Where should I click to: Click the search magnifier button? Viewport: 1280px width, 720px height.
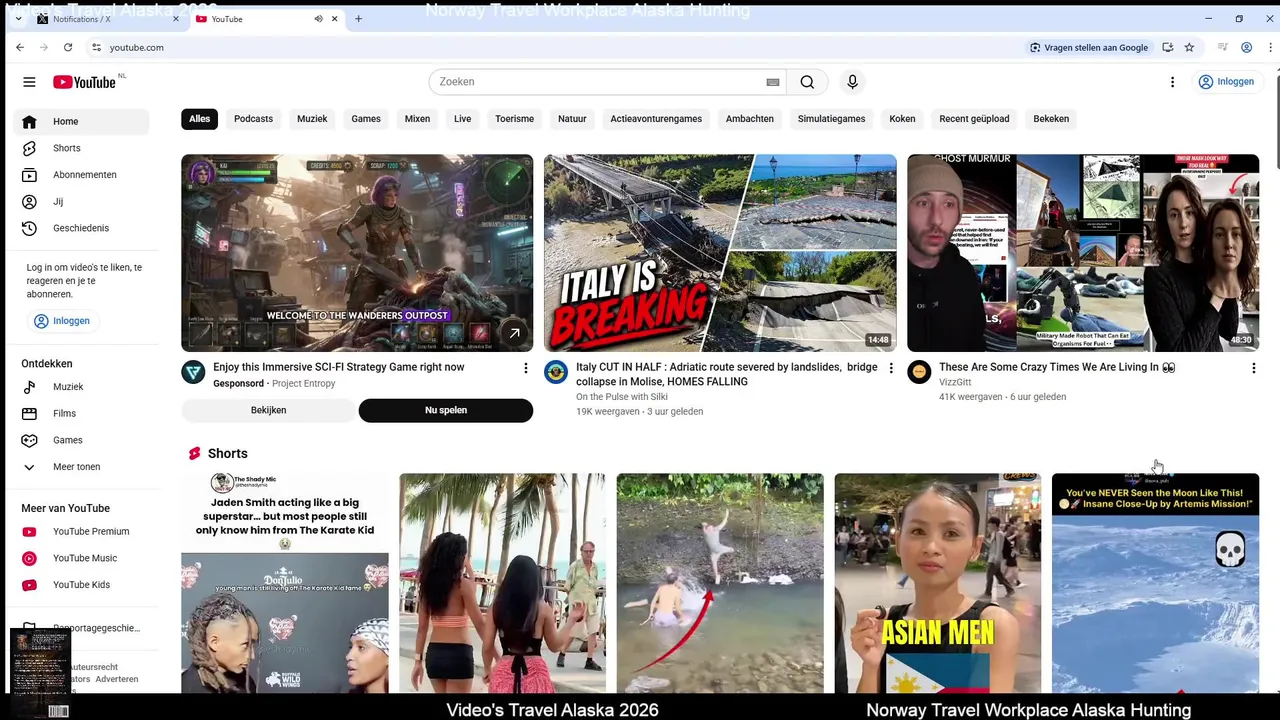tap(807, 82)
